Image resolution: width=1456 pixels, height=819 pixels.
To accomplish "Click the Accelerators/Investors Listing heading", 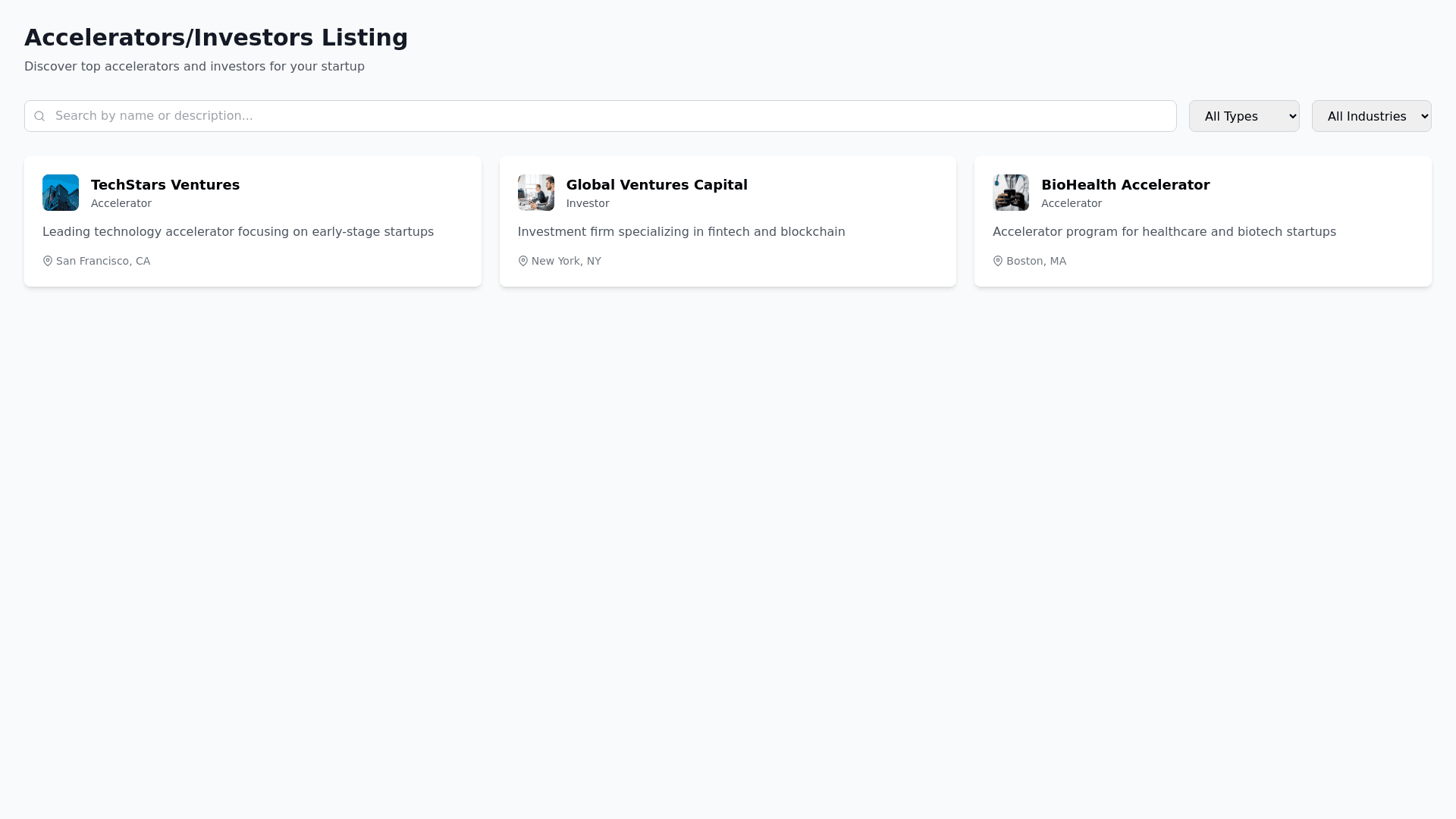I will [216, 38].
